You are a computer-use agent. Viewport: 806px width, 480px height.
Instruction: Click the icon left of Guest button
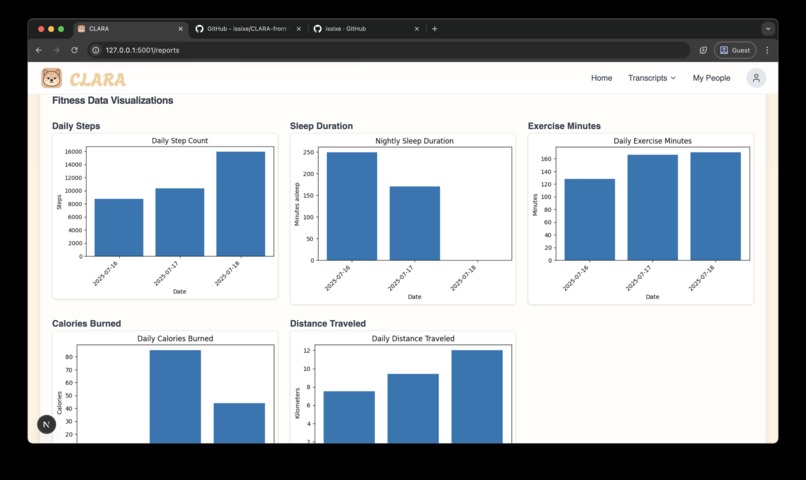point(703,50)
